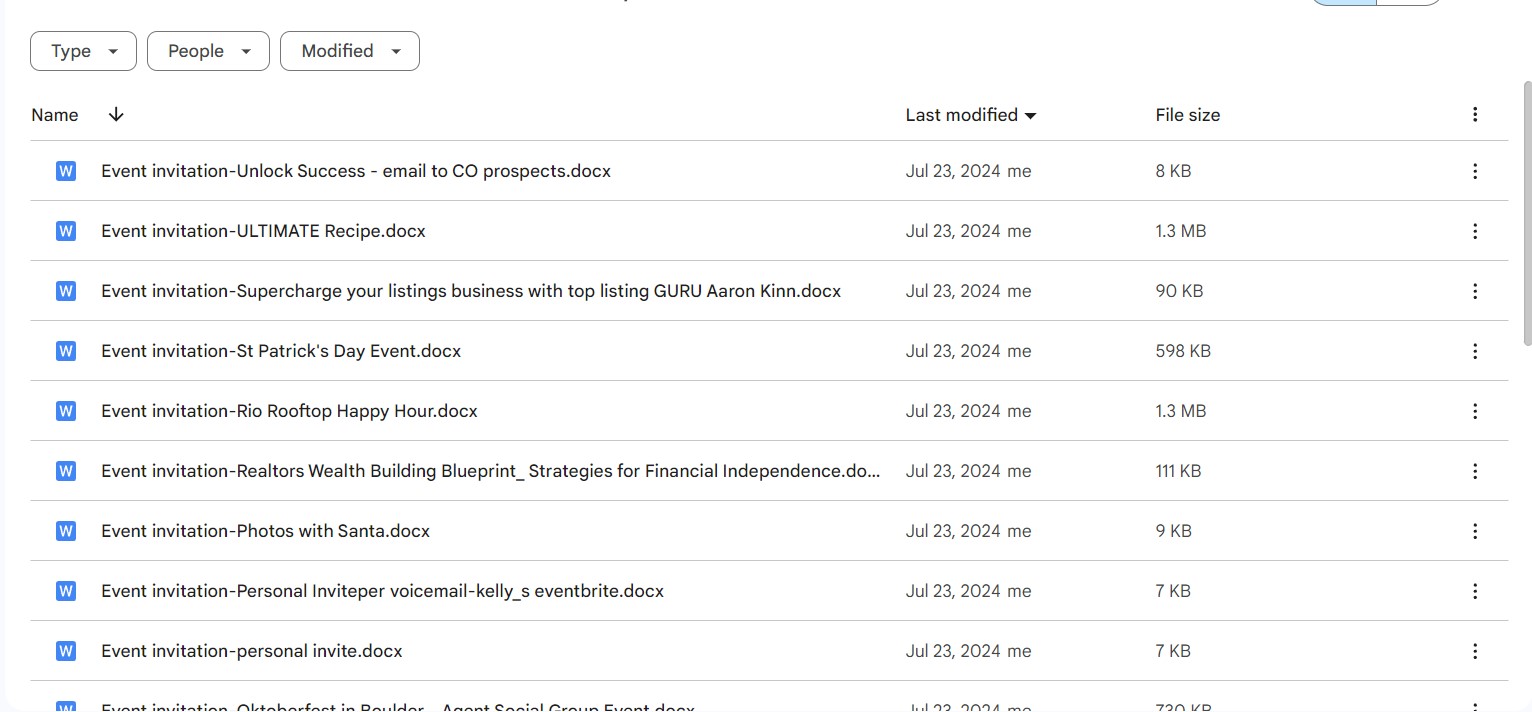
Task: Open the Modified filter dropdown
Action: tap(349, 51)
